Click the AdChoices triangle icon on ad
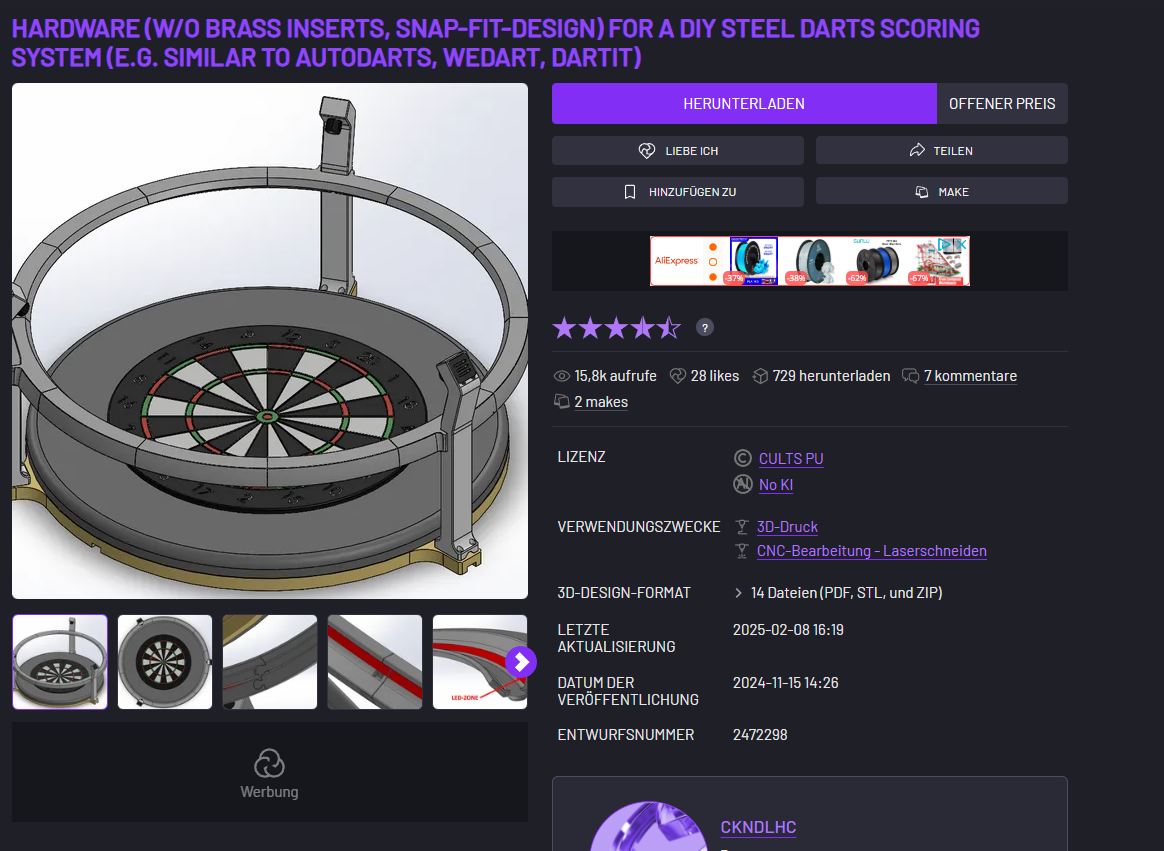The height and width of the screenshot is (851, 1164). [945, 244]
